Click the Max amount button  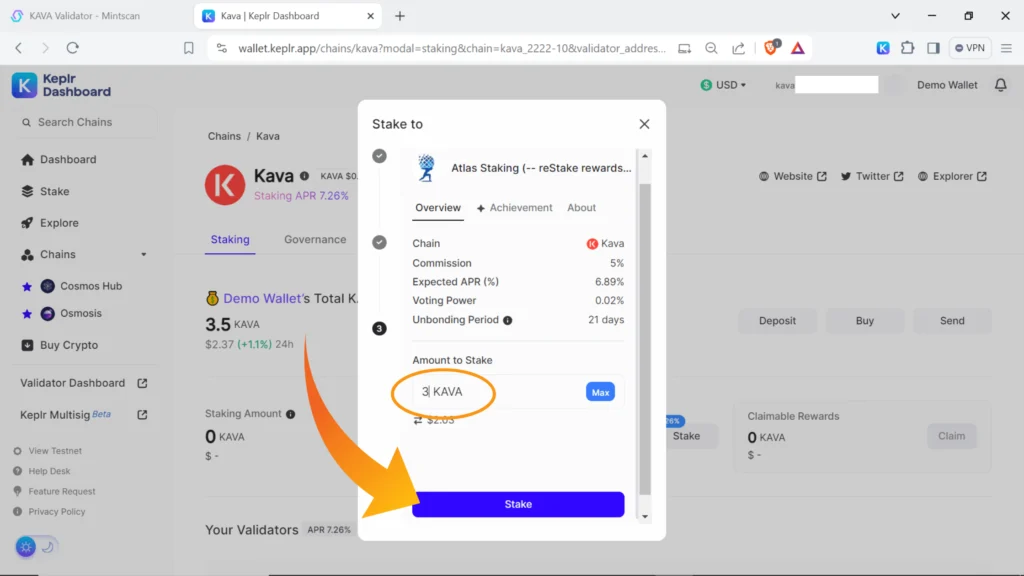[x=600, y=392]
